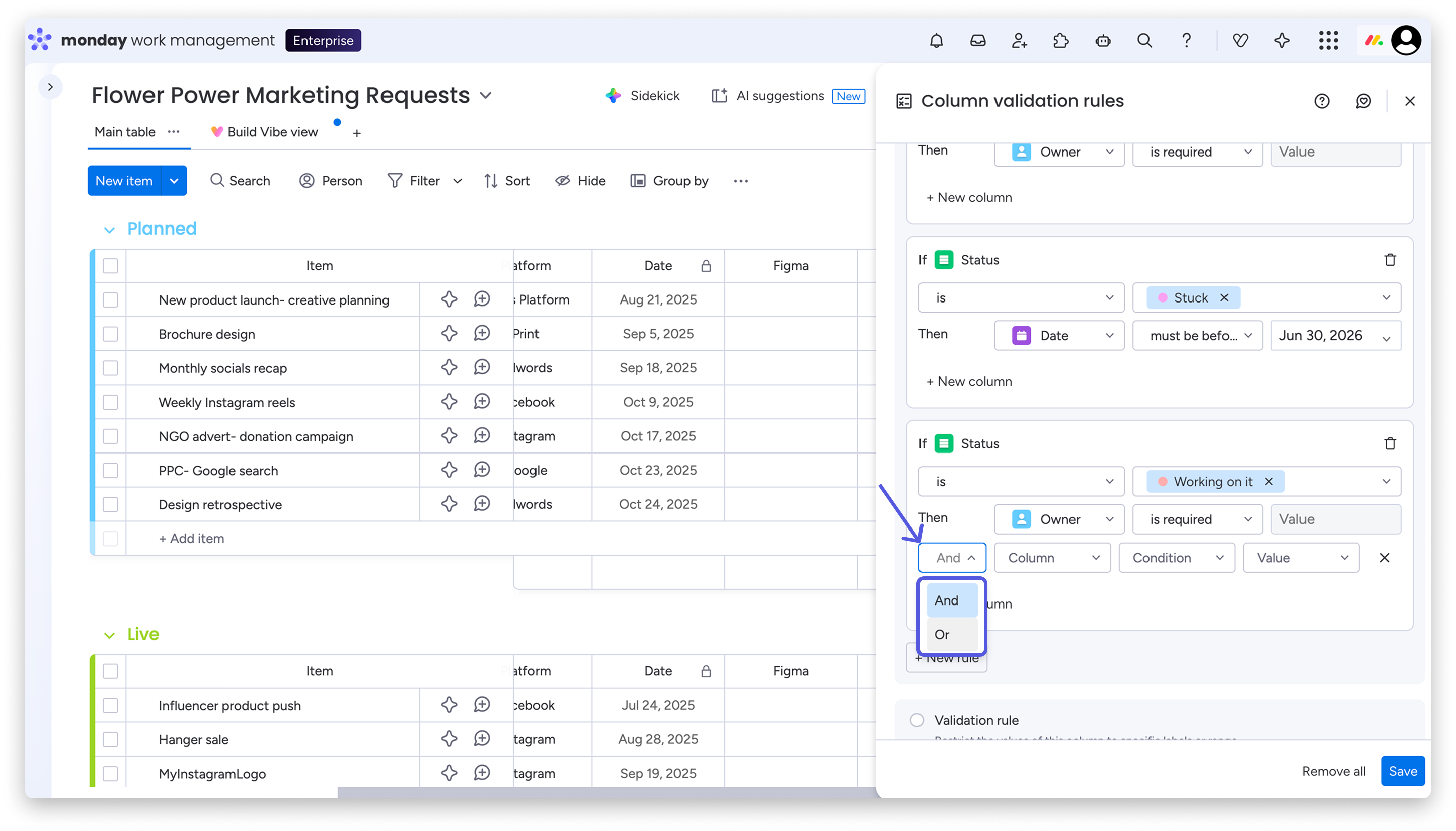Viewport: 1456px width, 831px height.
Task: Open the Condition dropdown
Action: tap(1177, 558)
